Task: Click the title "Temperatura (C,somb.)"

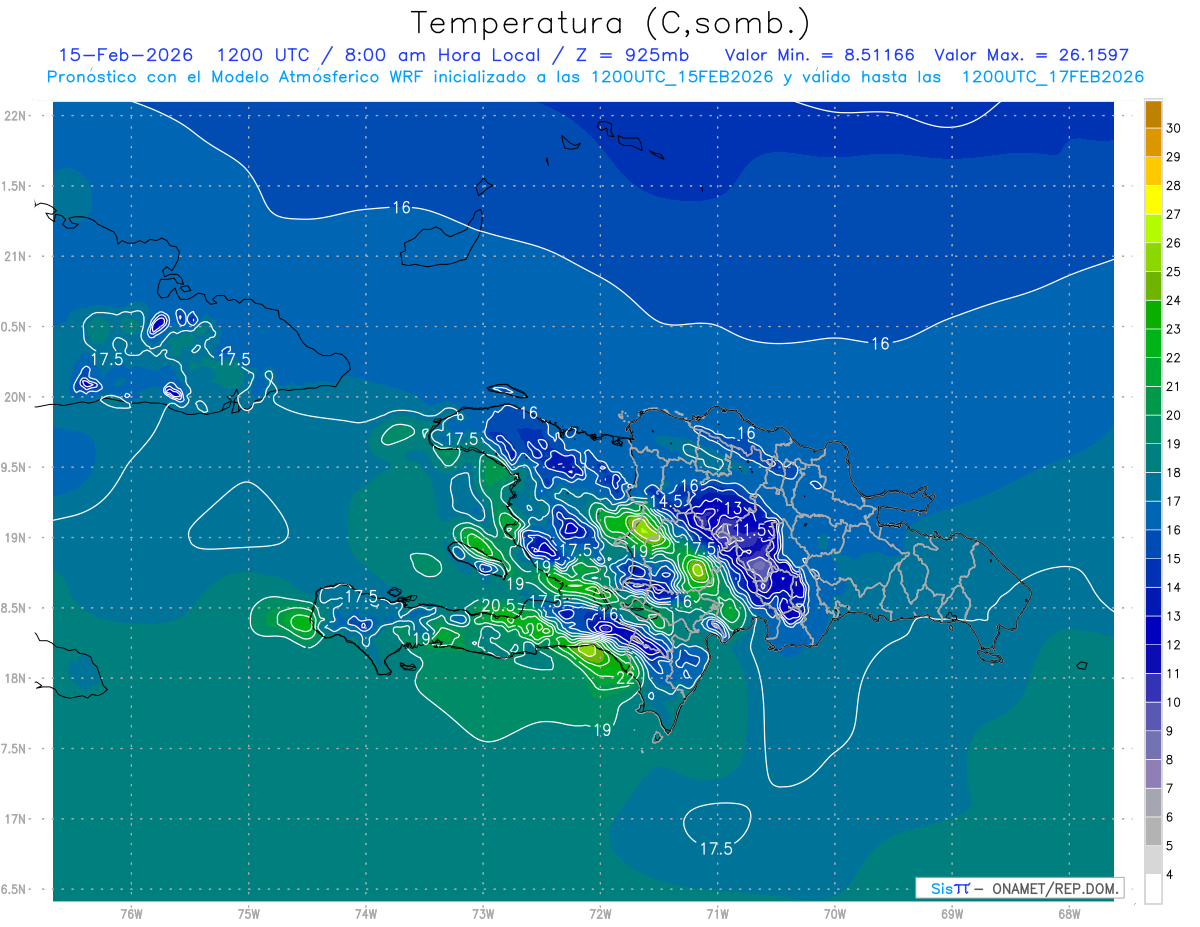Action: point(610,23)
